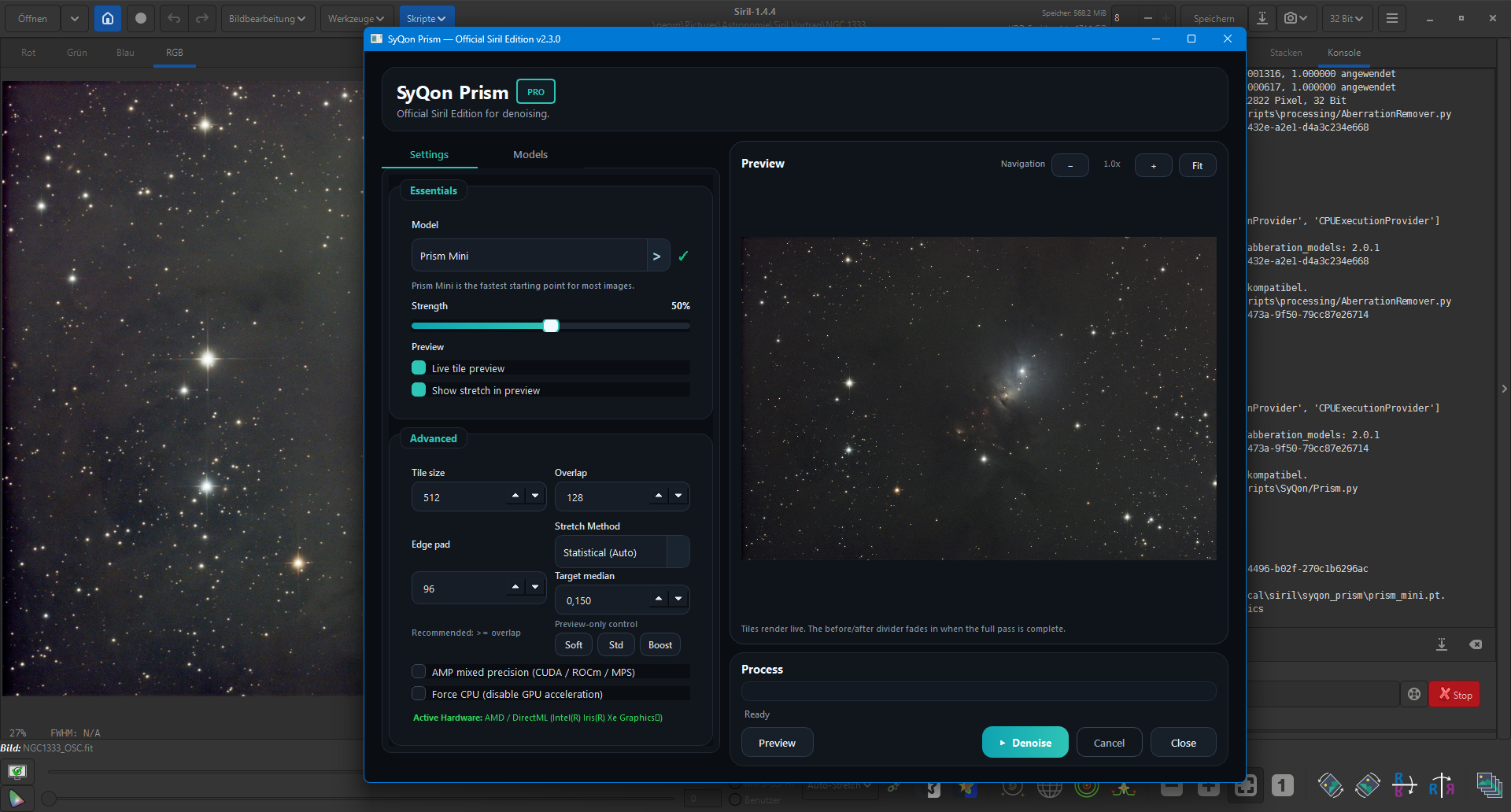
Task: Increase Tile size with up arrow
Action: [515, 496]
